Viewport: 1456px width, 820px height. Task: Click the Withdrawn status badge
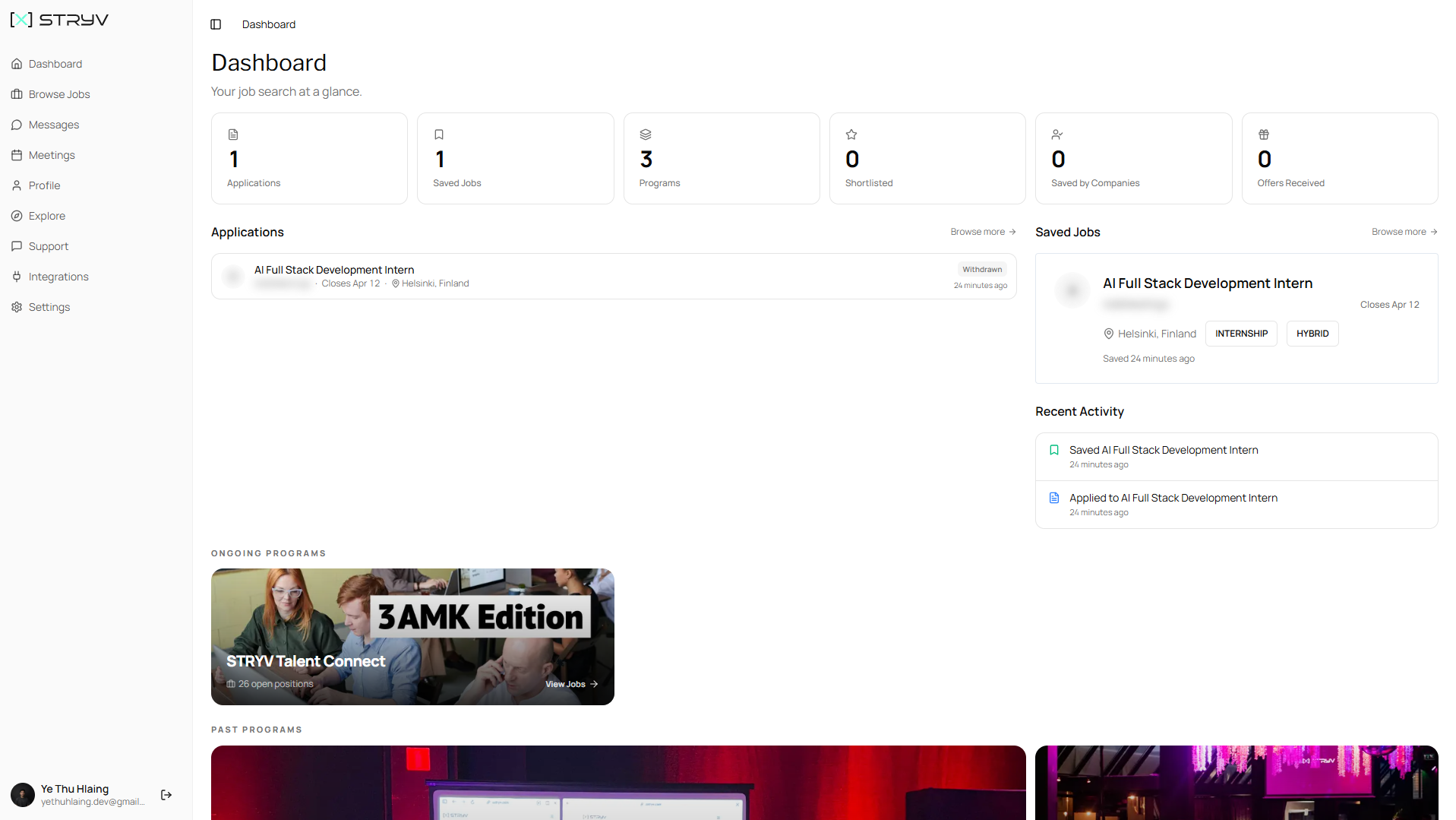click(982, 270)
